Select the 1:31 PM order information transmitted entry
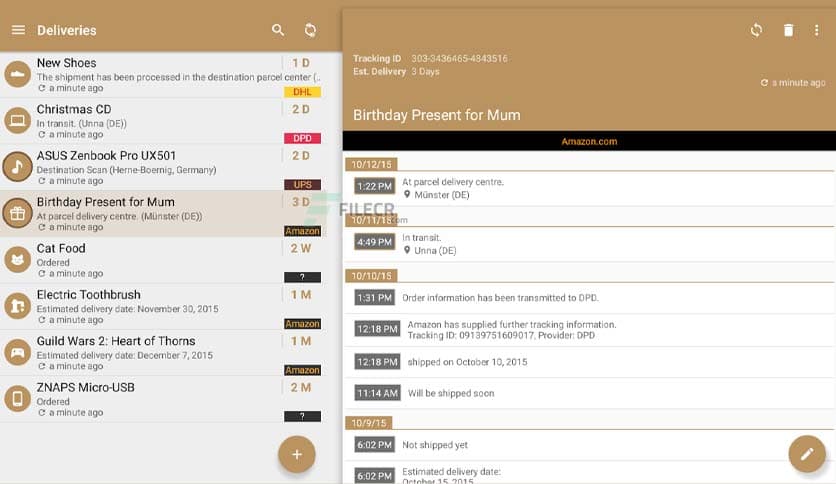836x484 pixels. tap(589, 297)
